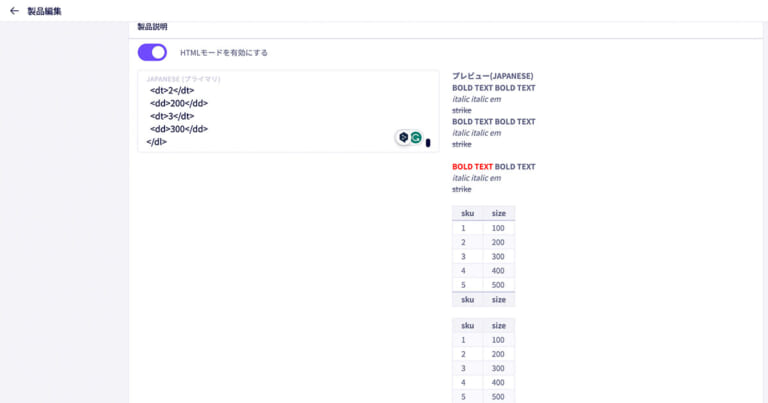This screenshot has width=768, height=403.
Task: Click the back arrow beside 製品編集
Action: [x=14, y=11]
